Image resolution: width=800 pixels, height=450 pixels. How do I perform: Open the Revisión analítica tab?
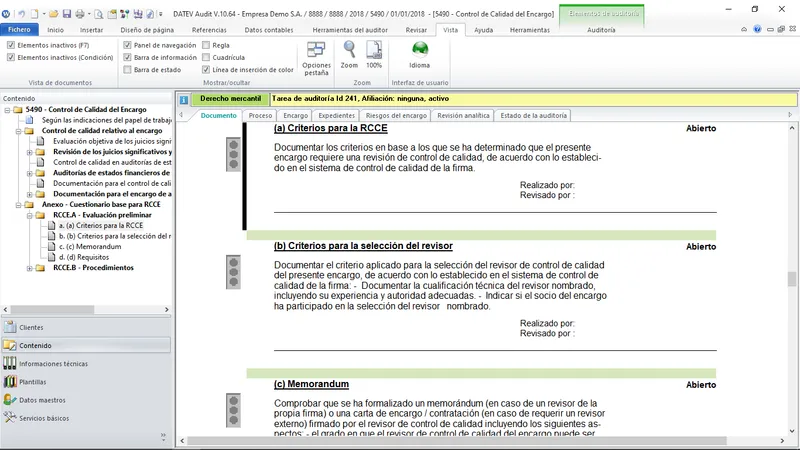coord(463,116)
